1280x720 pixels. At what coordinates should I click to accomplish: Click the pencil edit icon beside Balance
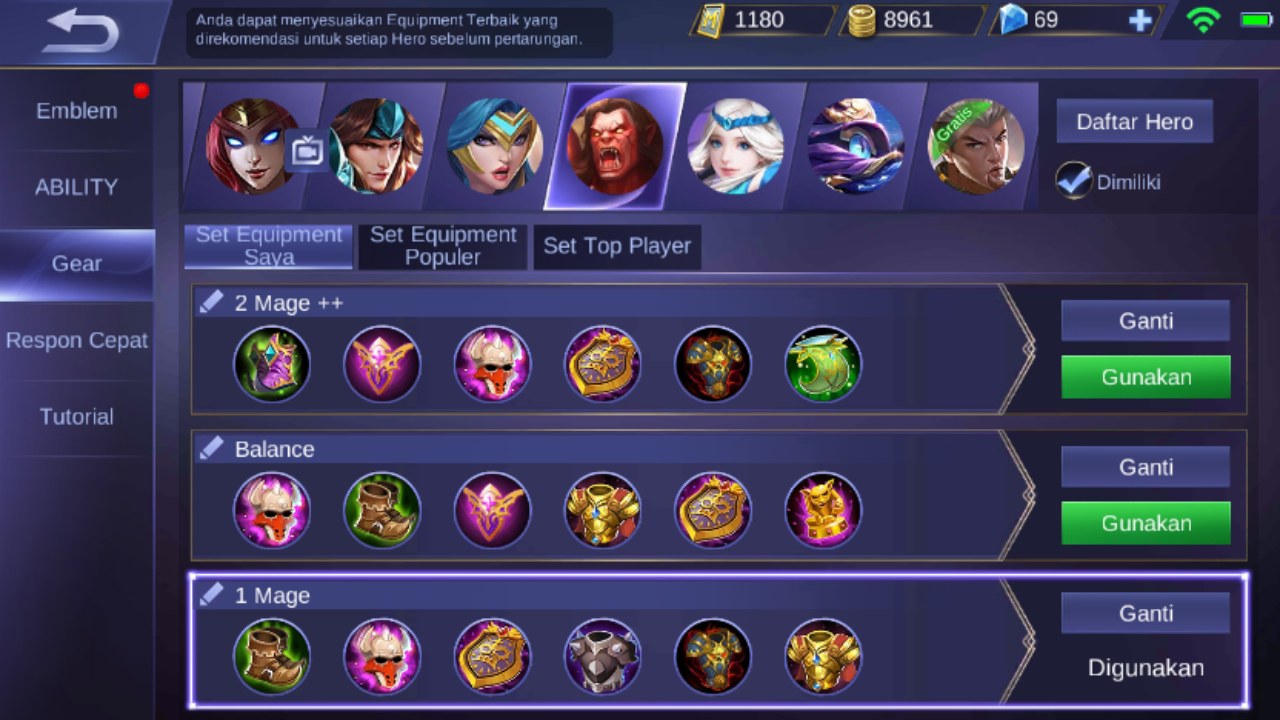tap(211, 448)
